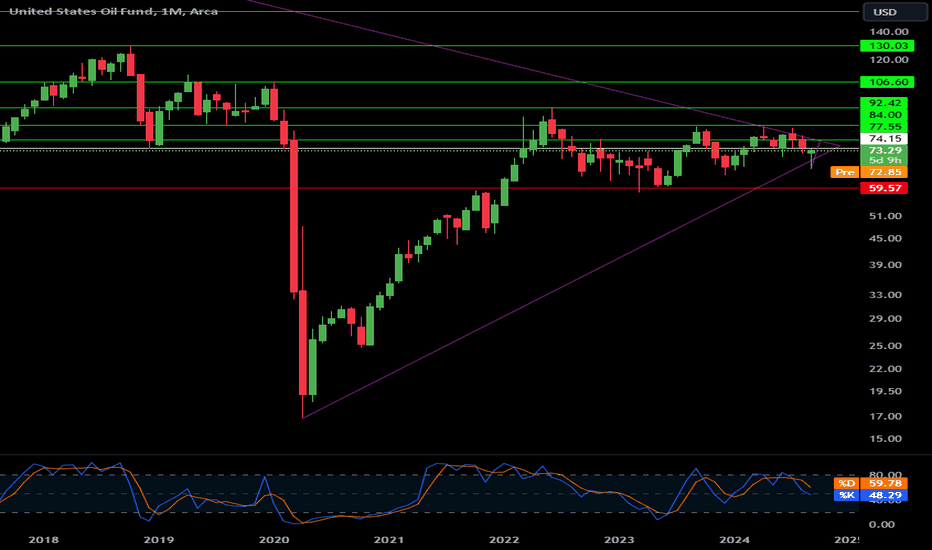
Task: Click the 2021 time axis label
Action: point(389,540)
